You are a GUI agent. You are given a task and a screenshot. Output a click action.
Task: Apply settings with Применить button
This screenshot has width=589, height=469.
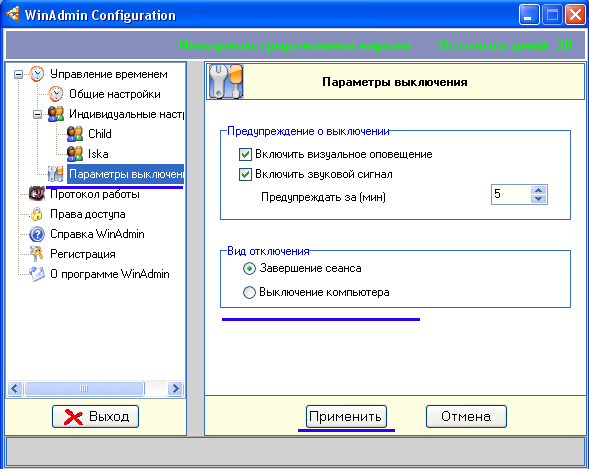tap(346, 416)
